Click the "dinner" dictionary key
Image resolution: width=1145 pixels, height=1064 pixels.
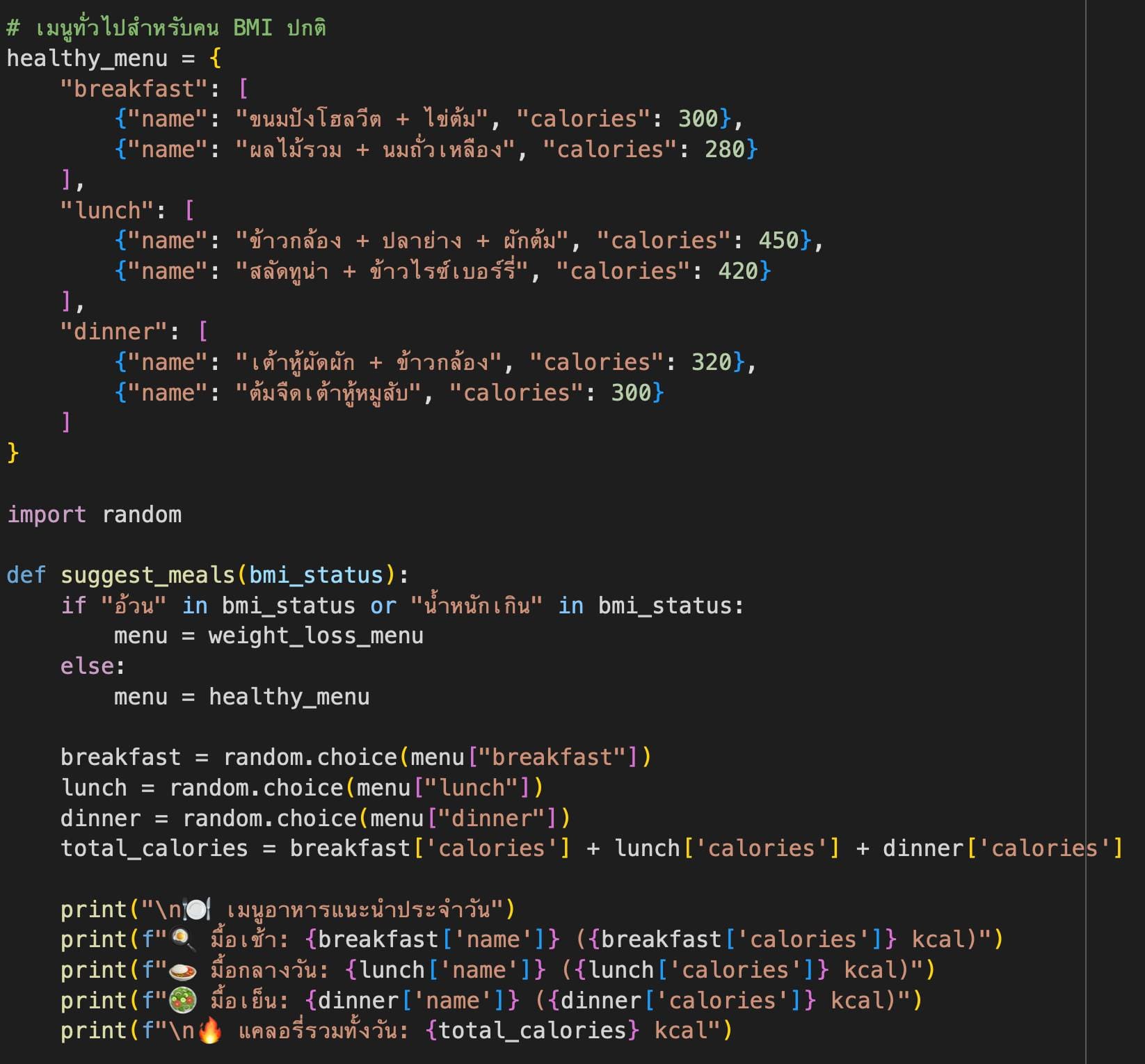114,332
